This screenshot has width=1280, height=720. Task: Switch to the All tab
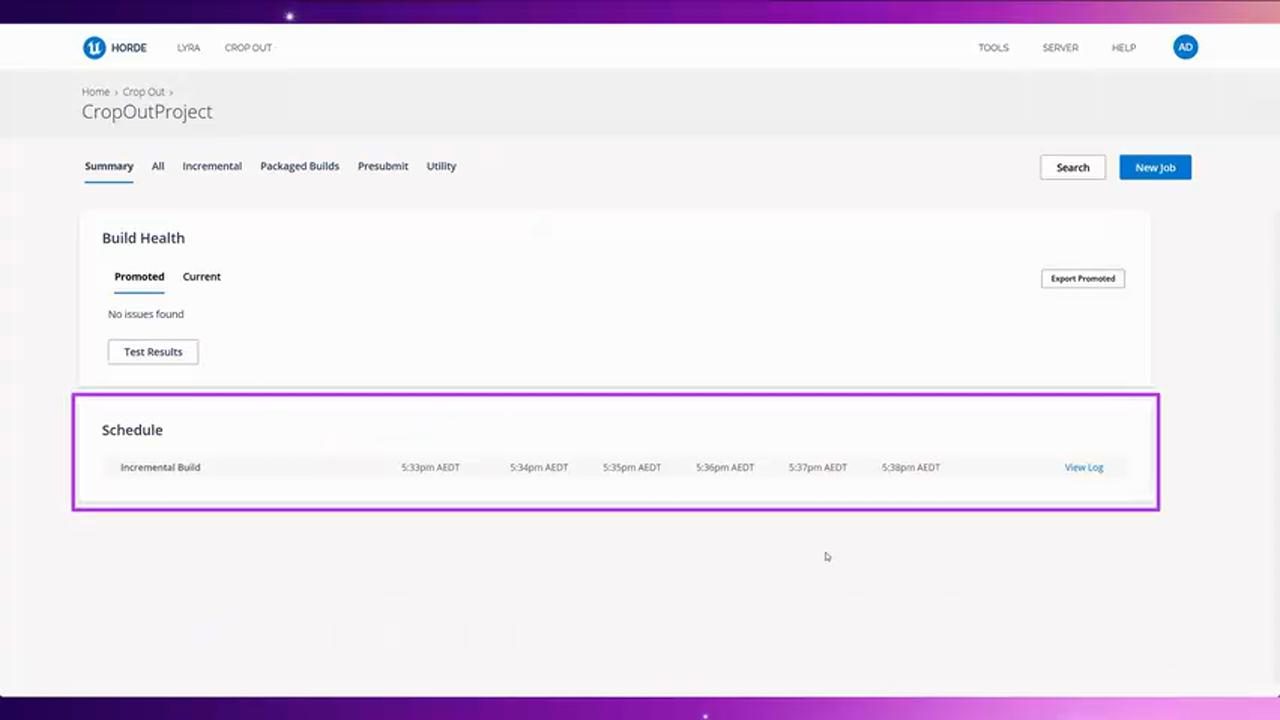(158, 166)
